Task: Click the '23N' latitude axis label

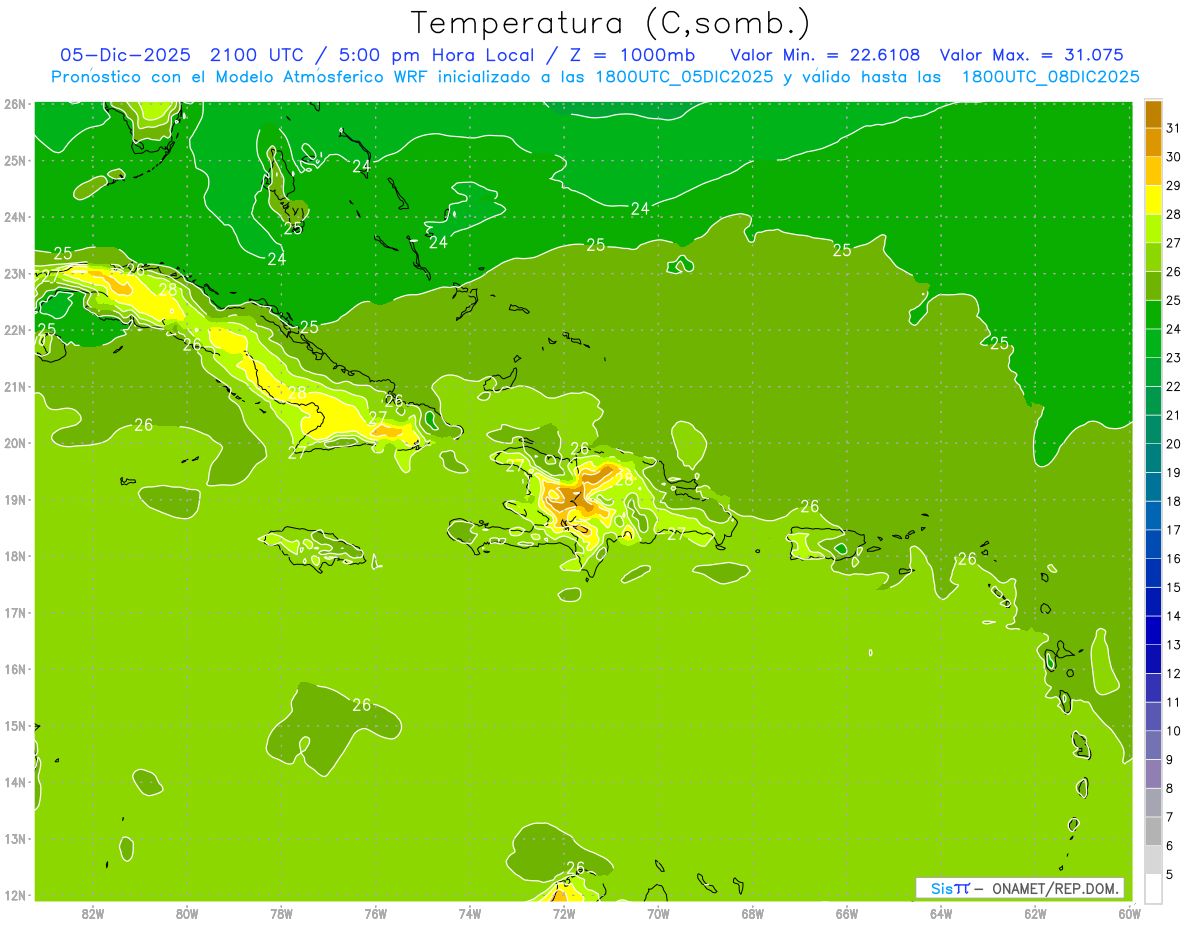Action: pyautogui.click(x=14, y=273)
